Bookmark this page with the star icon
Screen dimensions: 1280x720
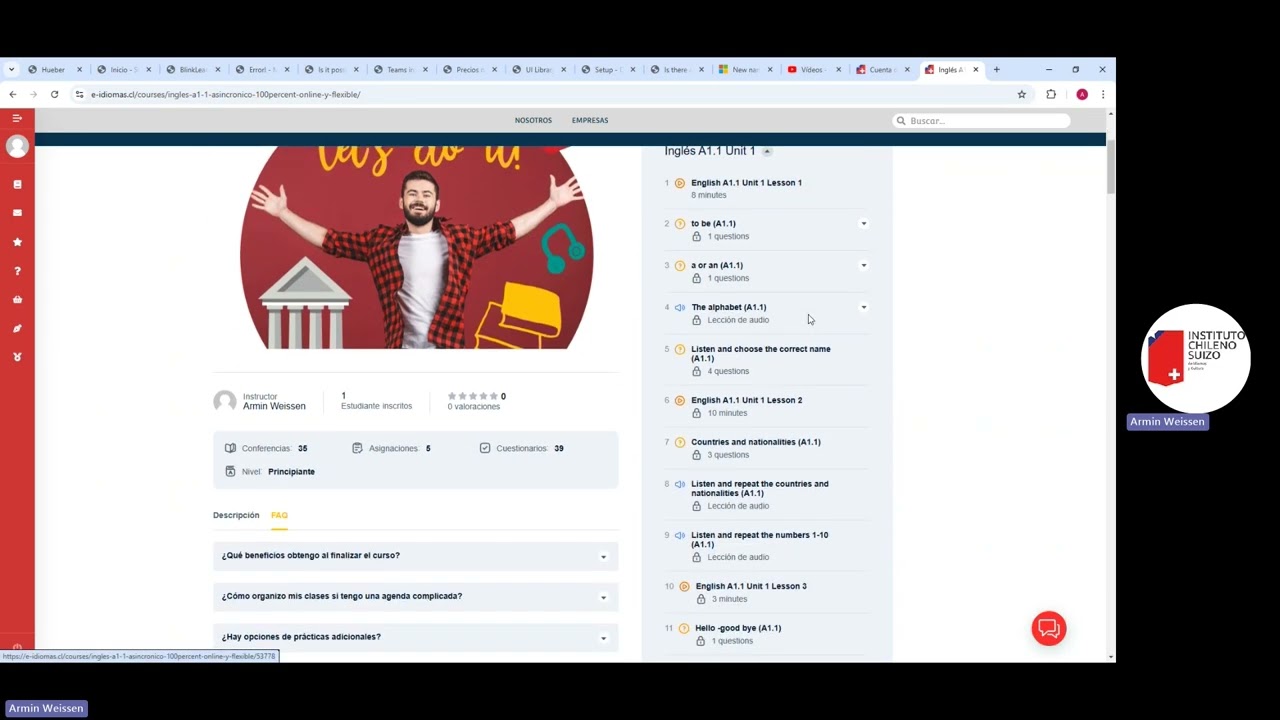[x=1021, y=94]
